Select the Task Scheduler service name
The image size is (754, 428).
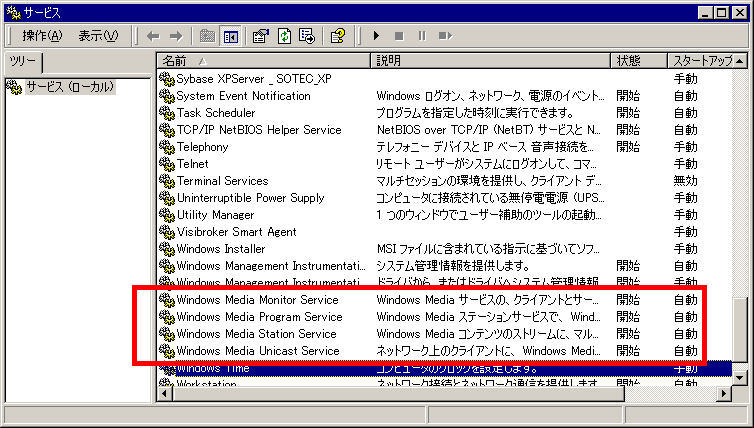(216, 113)
